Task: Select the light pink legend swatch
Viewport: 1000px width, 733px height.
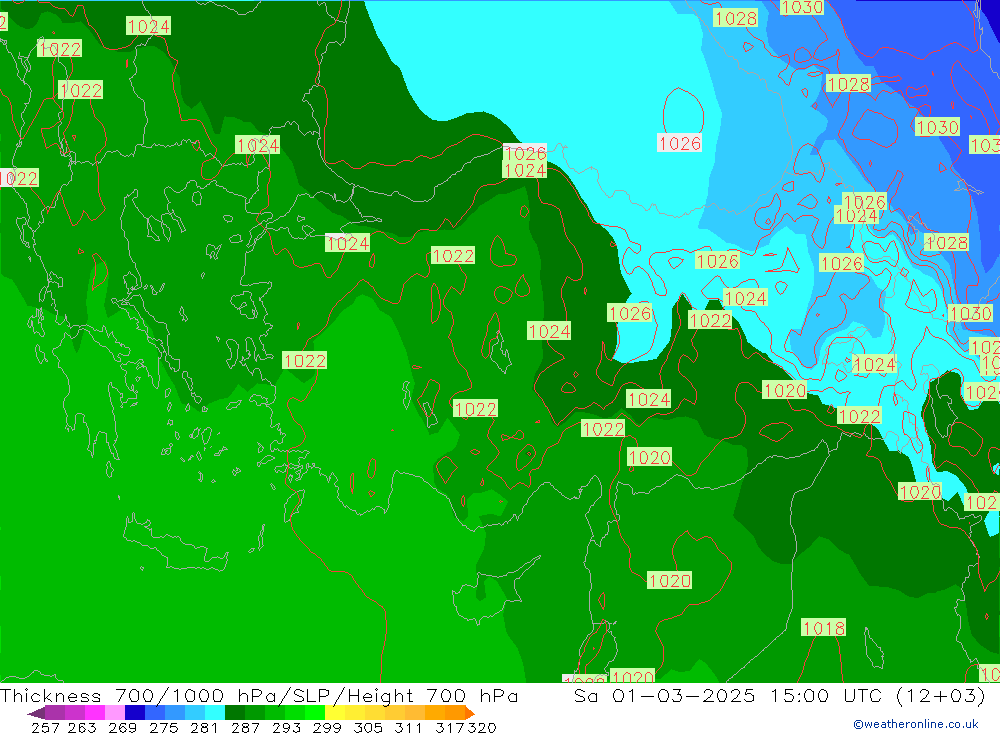Action: 115,713
